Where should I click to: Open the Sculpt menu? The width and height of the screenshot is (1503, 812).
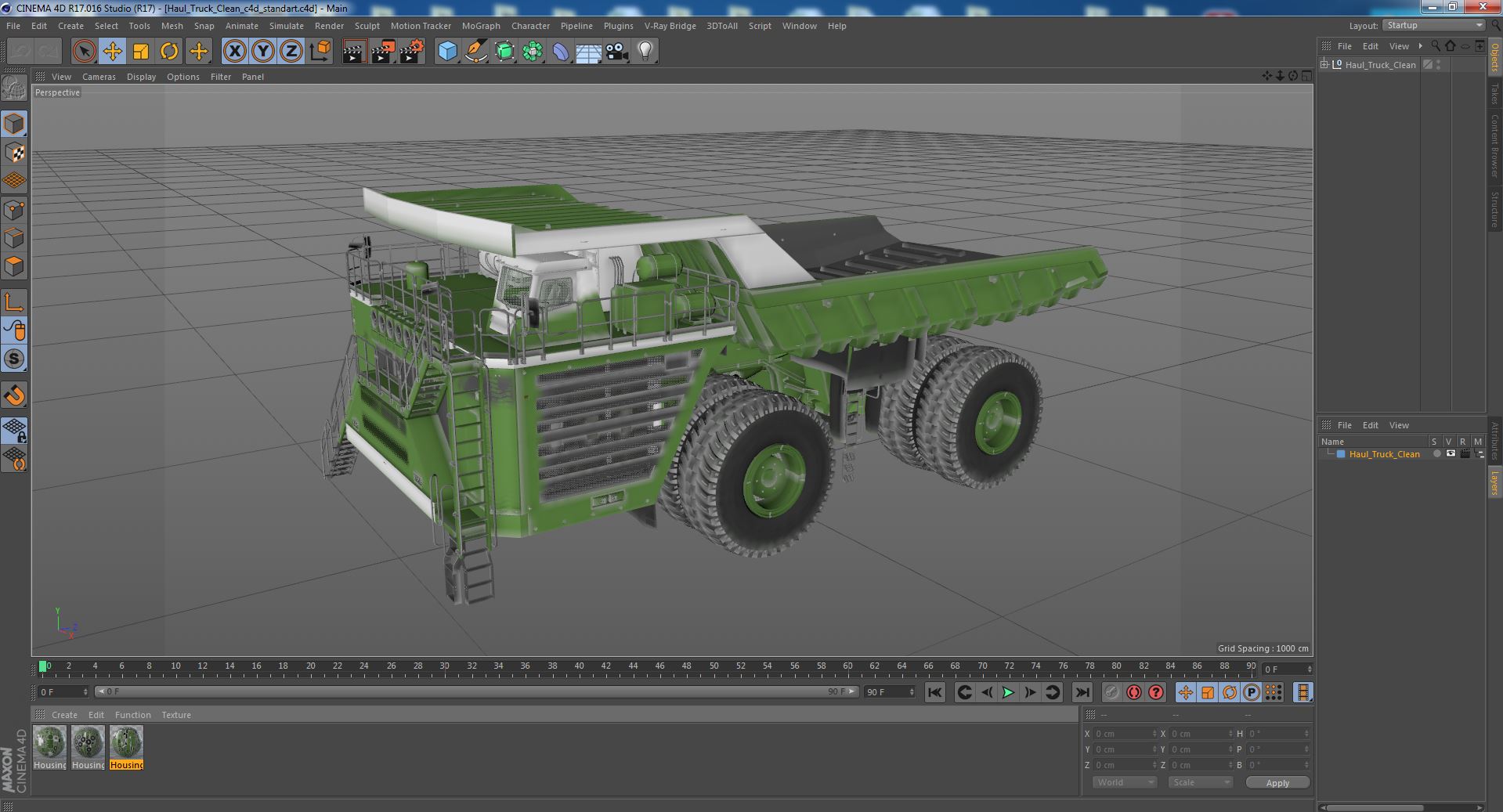click(367, 26)
